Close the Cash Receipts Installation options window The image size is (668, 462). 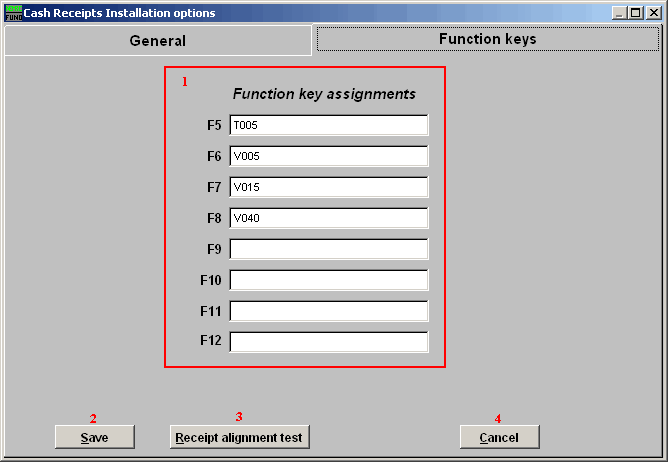[x=653, y=13]
